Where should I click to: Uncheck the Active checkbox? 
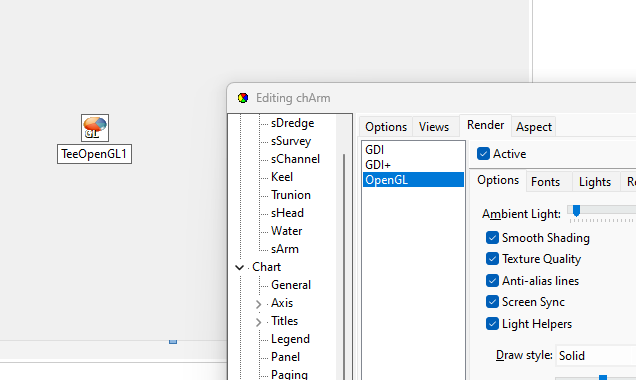(x=483, y=154)
